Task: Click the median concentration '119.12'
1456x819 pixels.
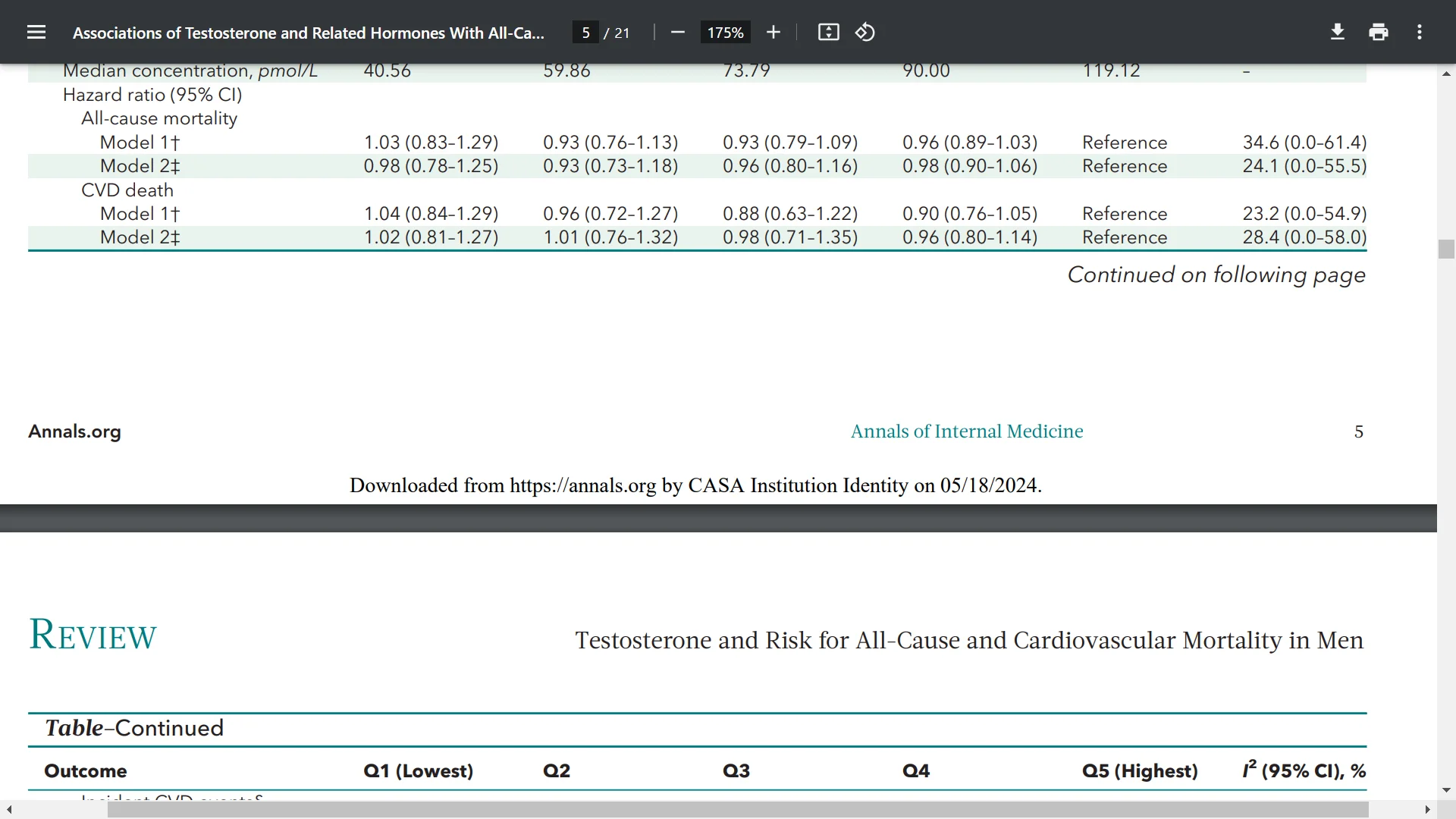Action: coord(1111,71)
